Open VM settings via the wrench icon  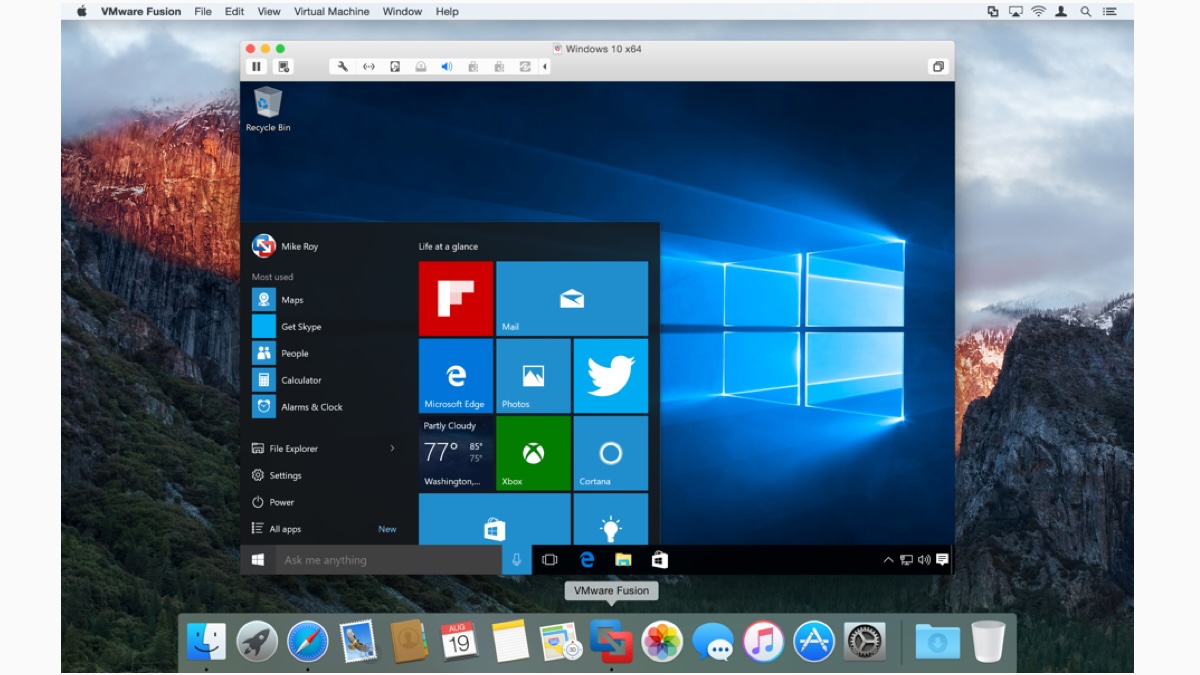click(x=343, y=67)
